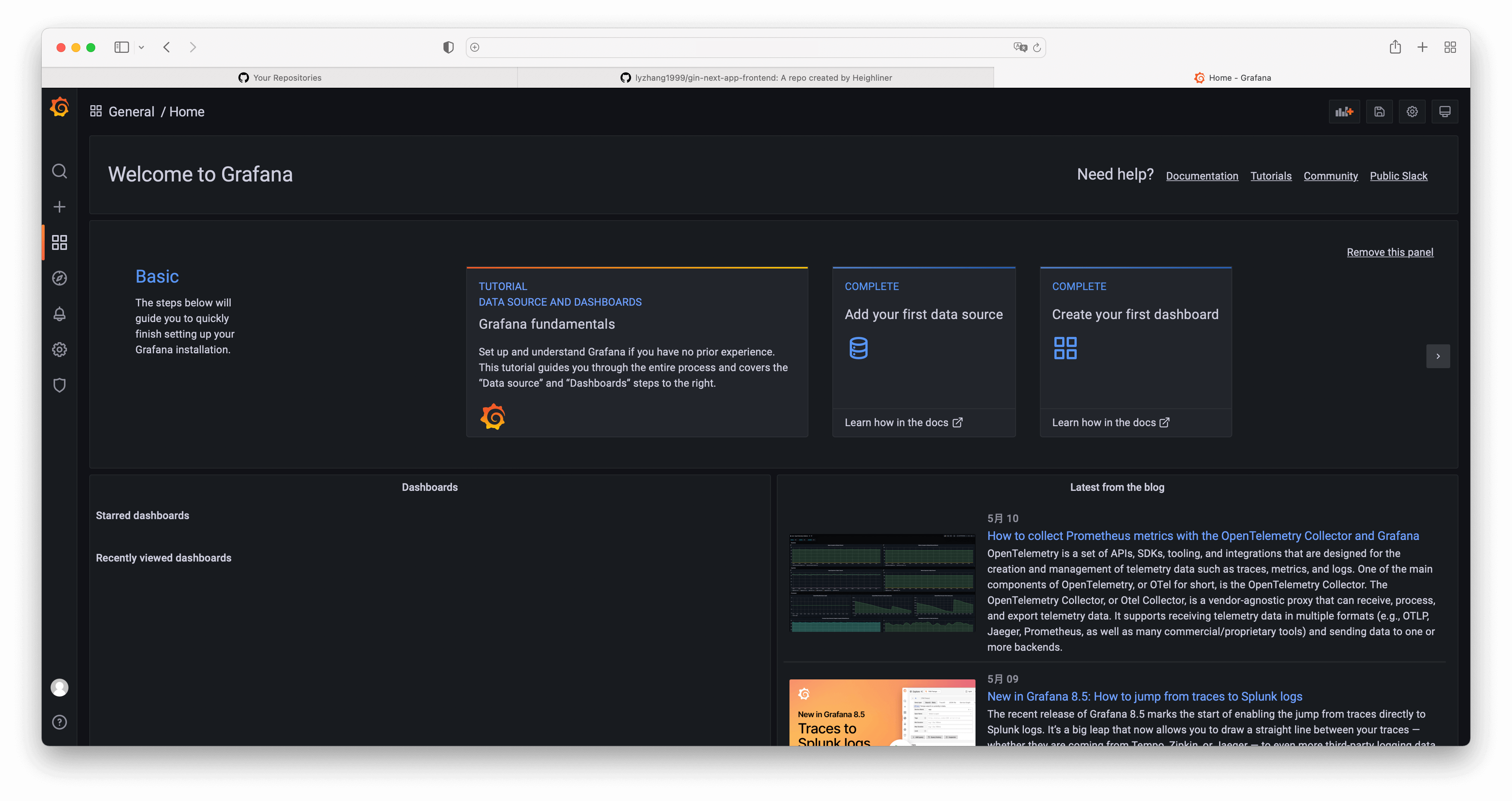The height and width of the screenshot is (801, 1512).
Task: Click Learn how in docs under data source
Action: pyautogui.click(x=903, y=422)
